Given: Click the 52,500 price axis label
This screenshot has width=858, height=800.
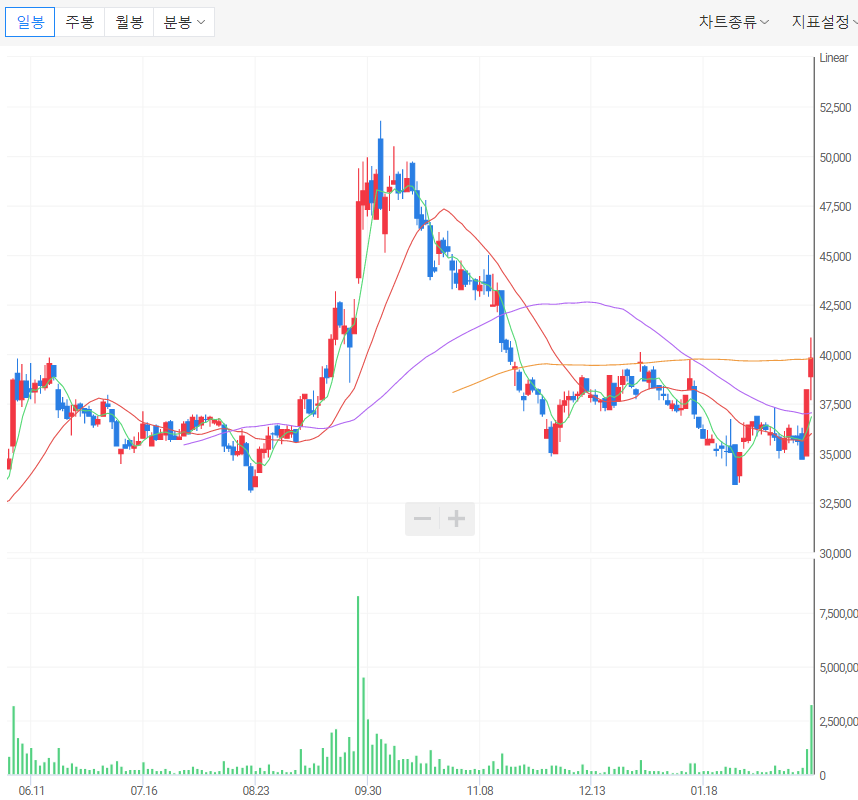Looking at the screenshot, I should coord(835,108).
